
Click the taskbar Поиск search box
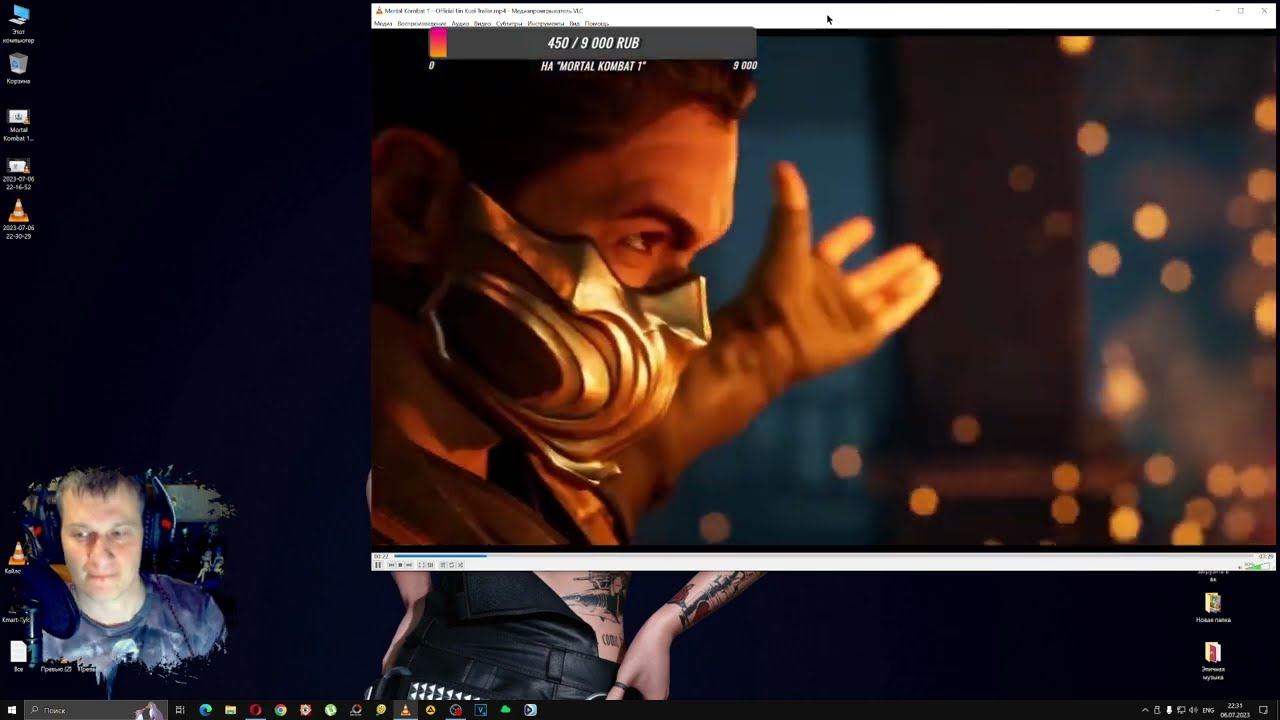pos(94,710)
